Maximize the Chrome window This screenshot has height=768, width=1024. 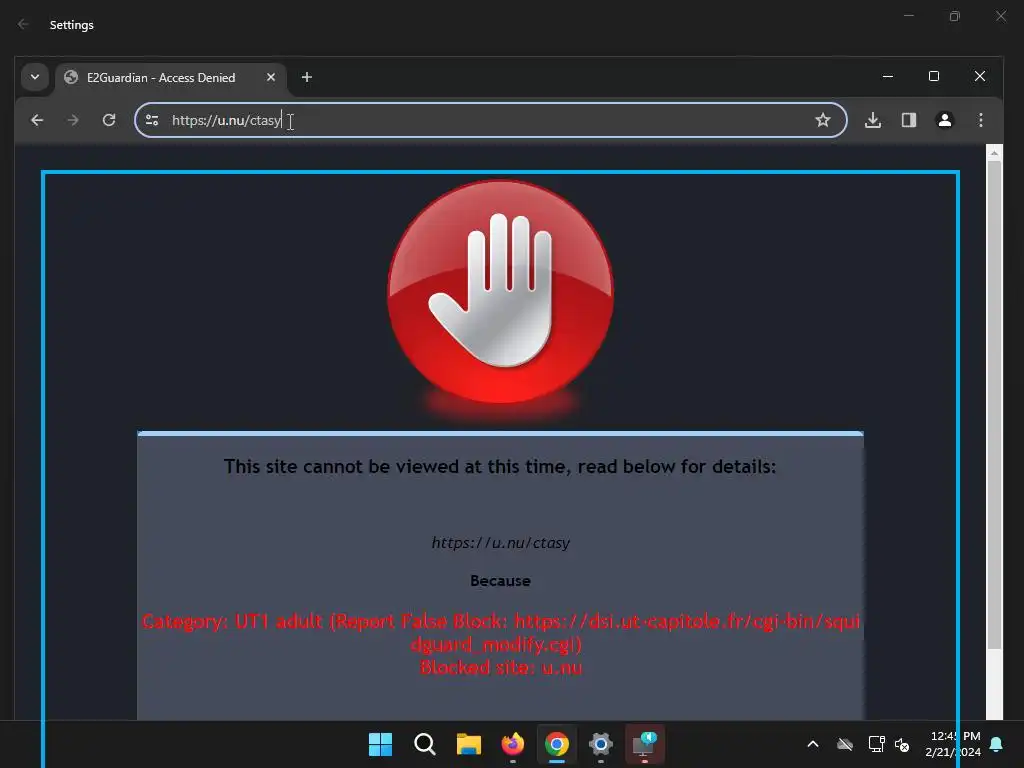(x=934, y=76)
